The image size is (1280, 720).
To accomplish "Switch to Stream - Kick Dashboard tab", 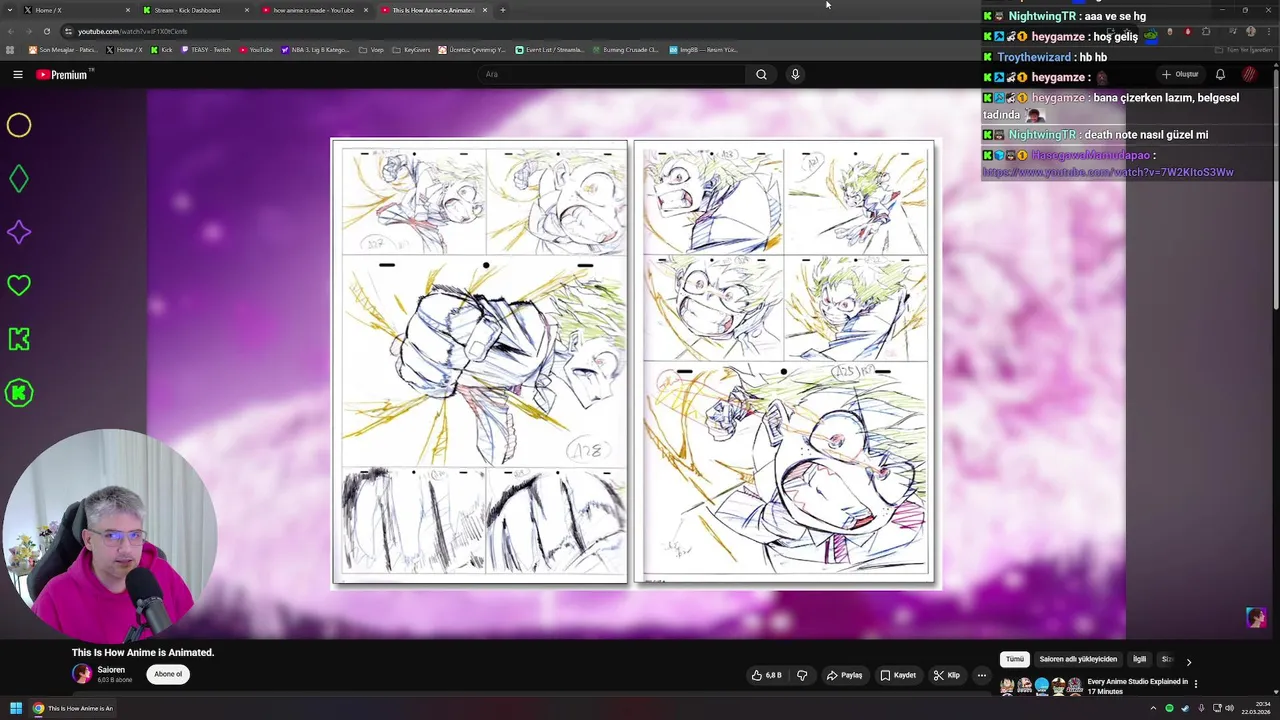I will (x=196, y=10).
